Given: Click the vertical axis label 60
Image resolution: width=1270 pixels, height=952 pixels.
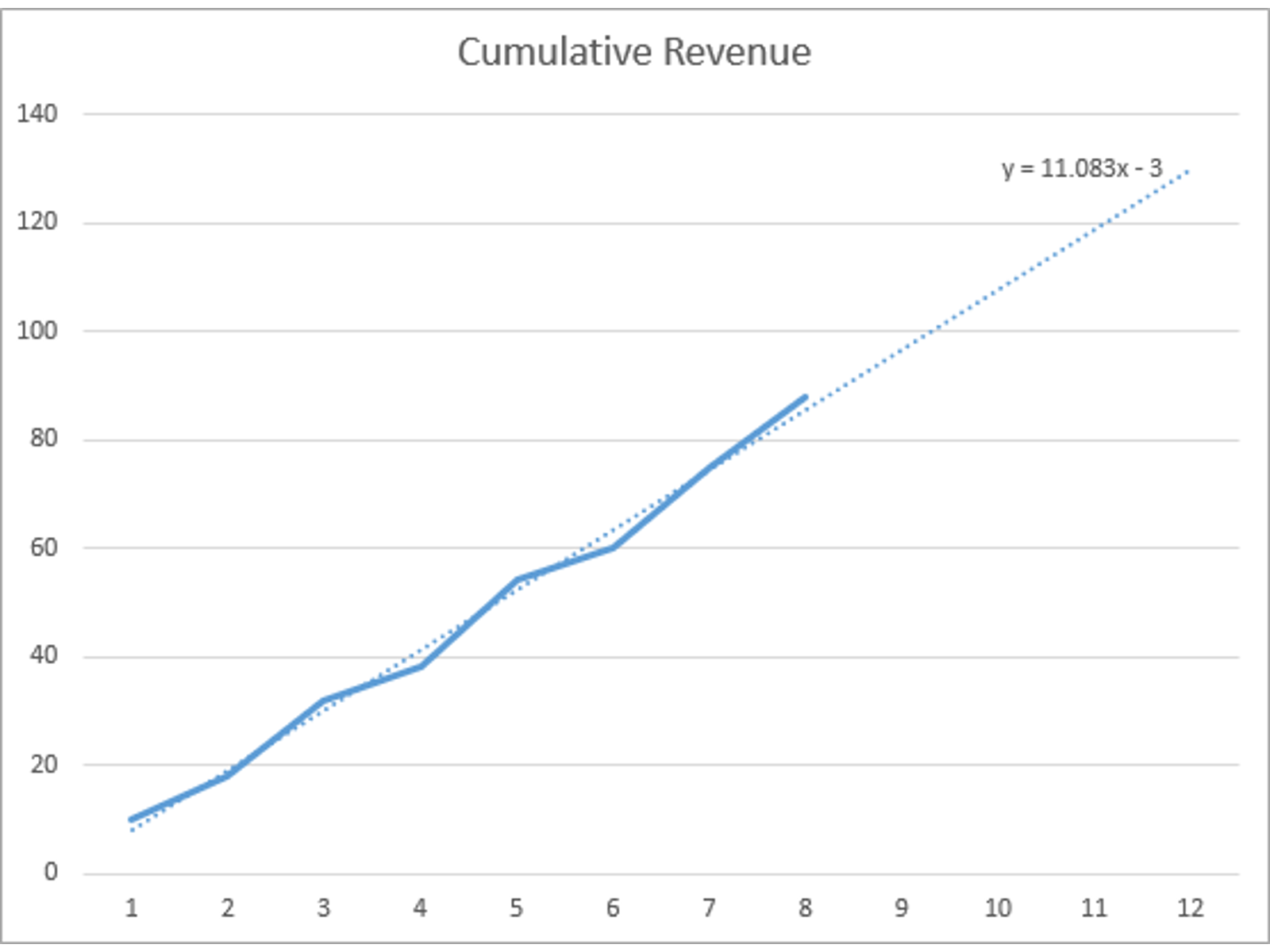Looking at the screenshot, I should point(43,547).
